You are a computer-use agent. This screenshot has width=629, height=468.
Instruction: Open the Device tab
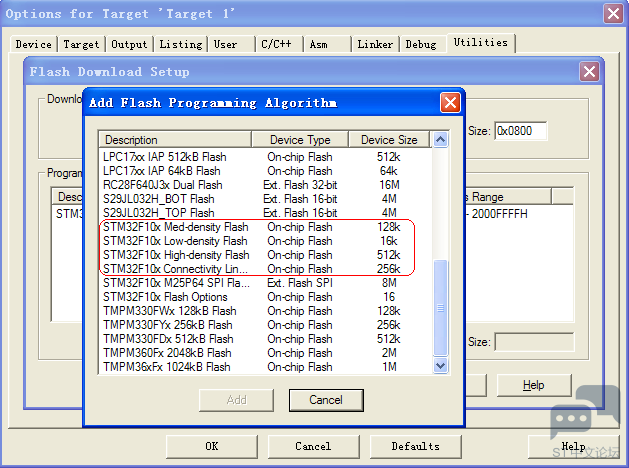(33, 44)
